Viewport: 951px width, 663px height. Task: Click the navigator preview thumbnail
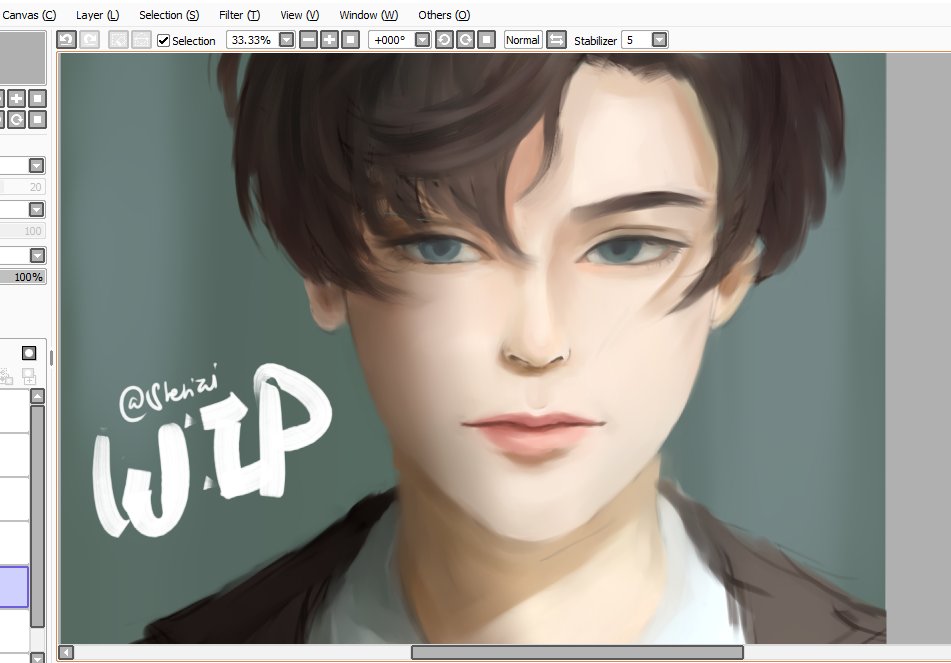click(22, 58)
